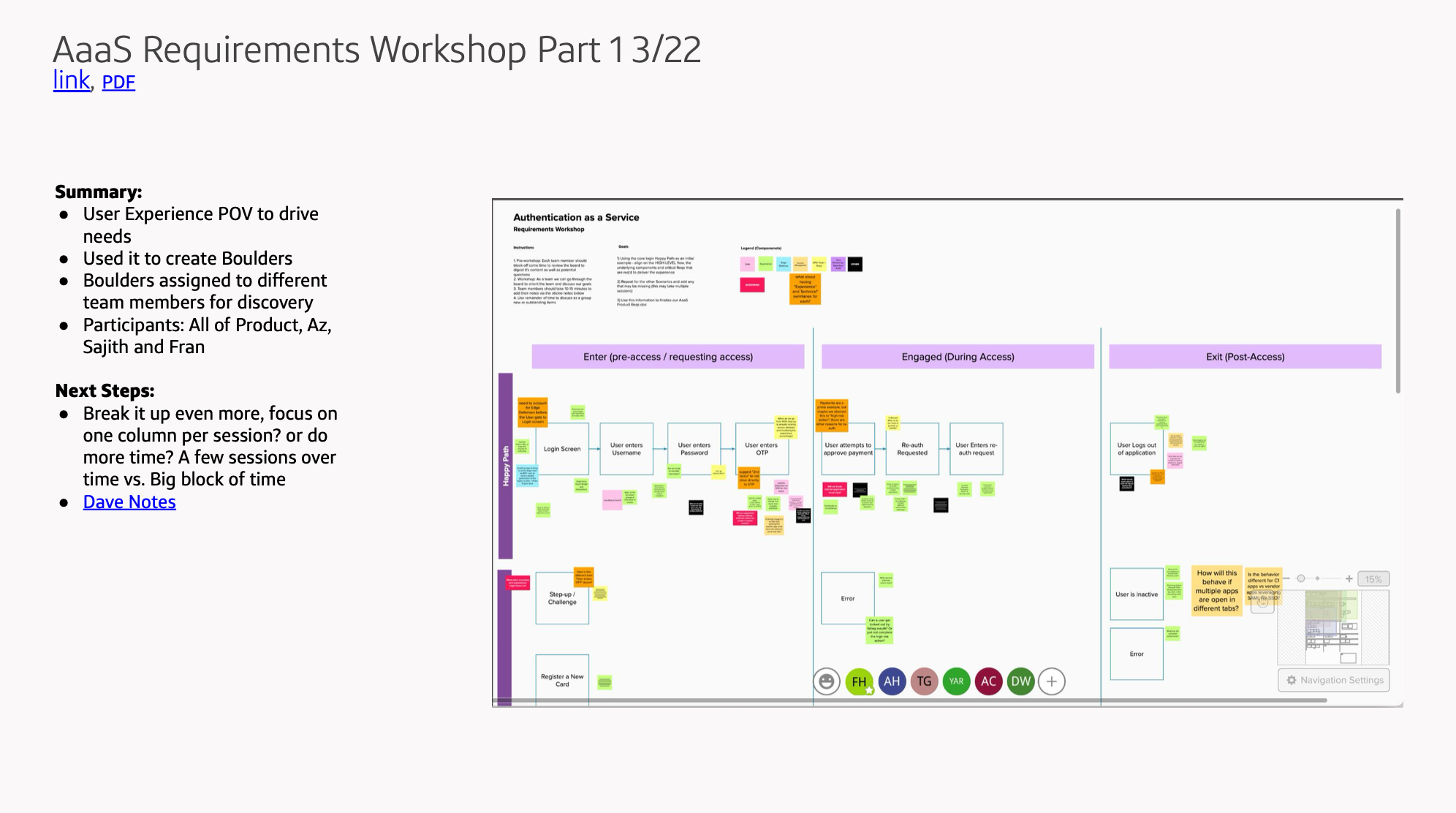This screenshot has height=813, width=1456.
Task: Select the User is inactive box
Action: click(x=1137, y=594)
